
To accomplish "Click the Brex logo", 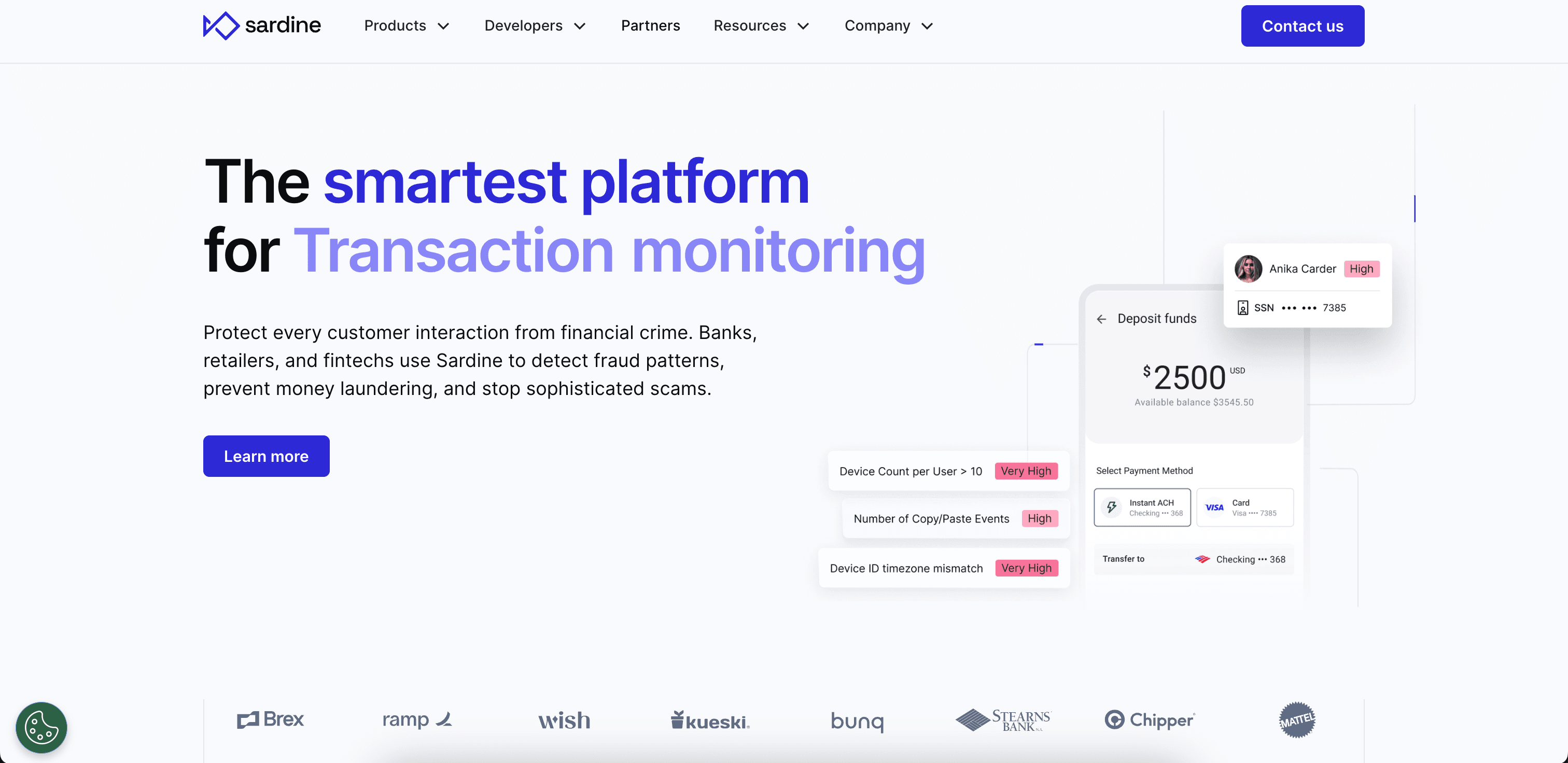I will [x=270, y=720].
